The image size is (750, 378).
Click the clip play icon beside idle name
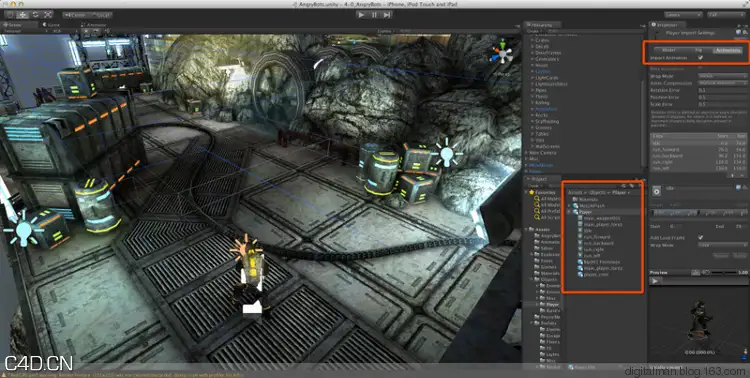(x=657, y=190)
